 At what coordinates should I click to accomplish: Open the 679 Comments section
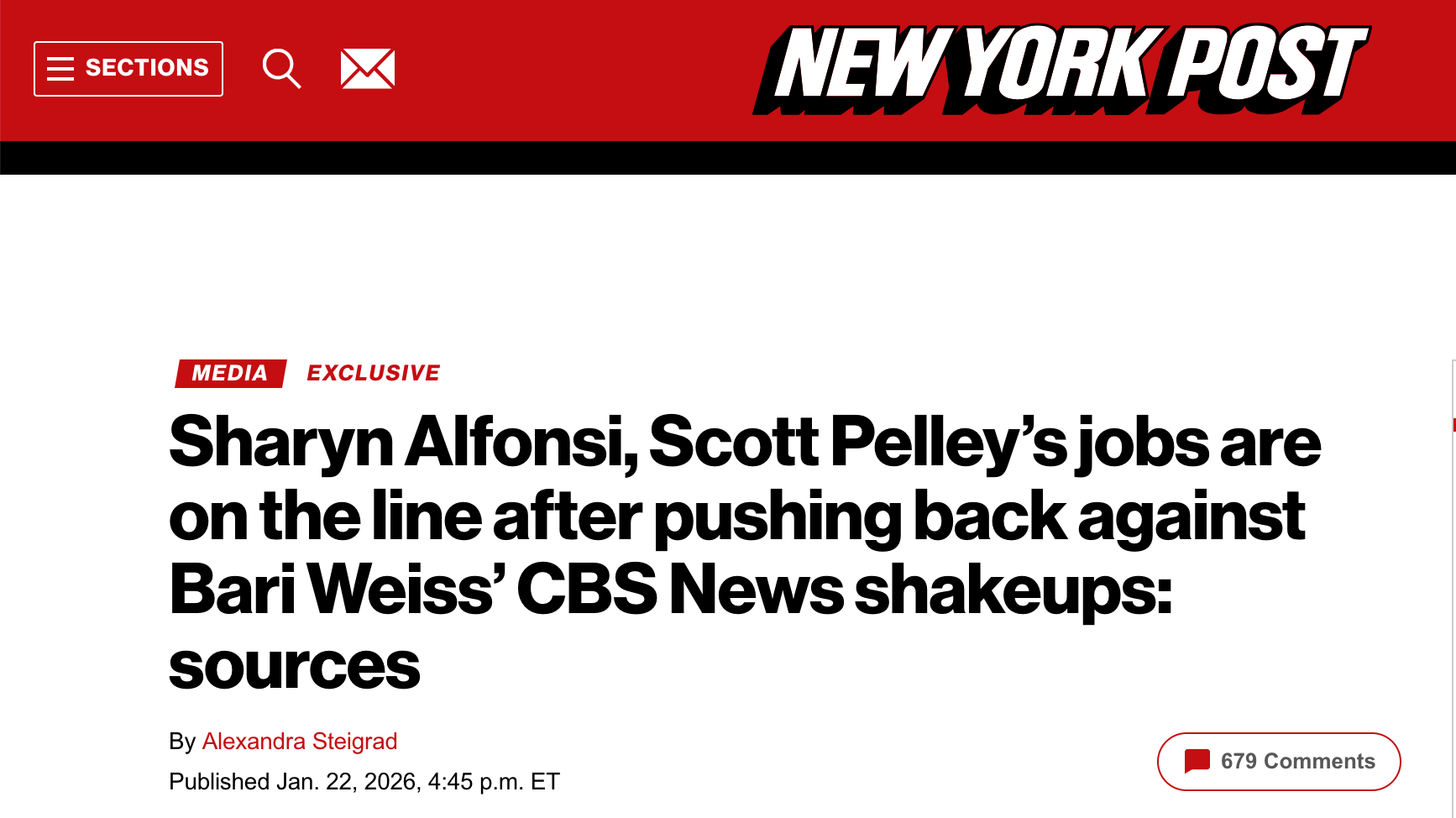[1278, 762]
